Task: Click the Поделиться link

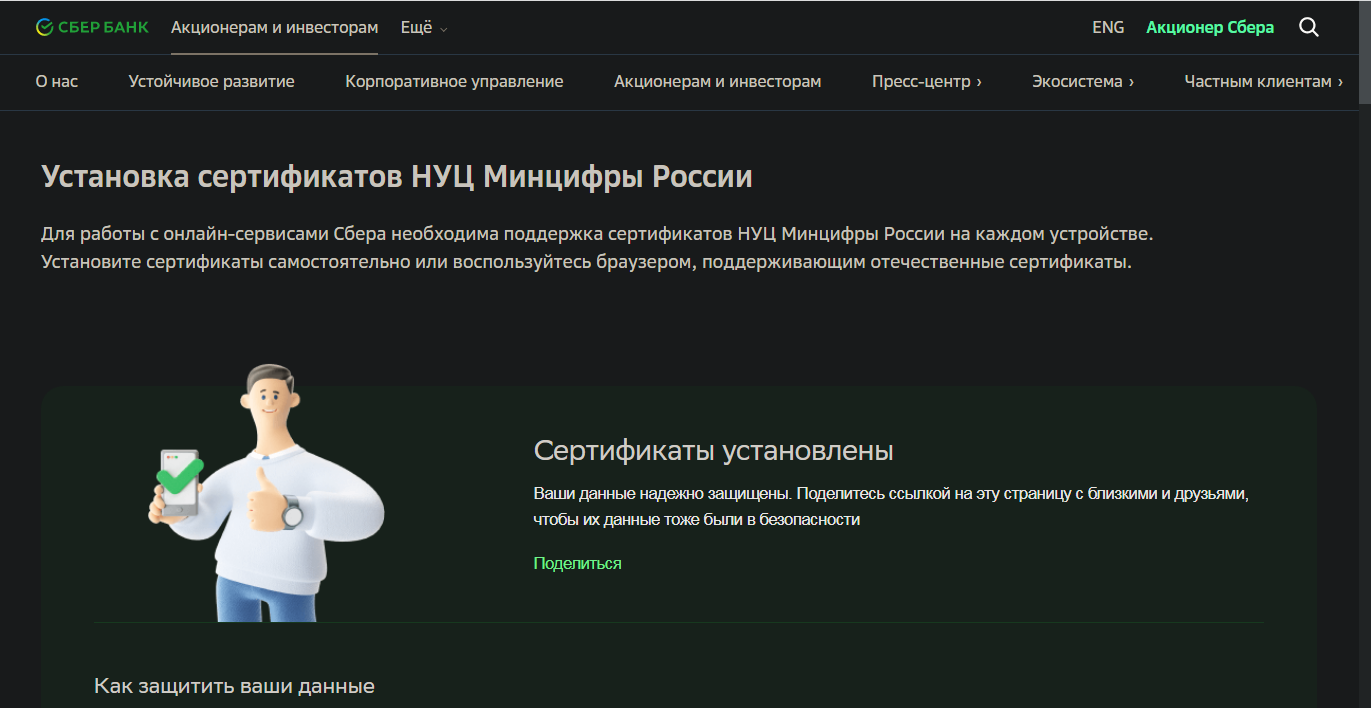Action: 577,563
